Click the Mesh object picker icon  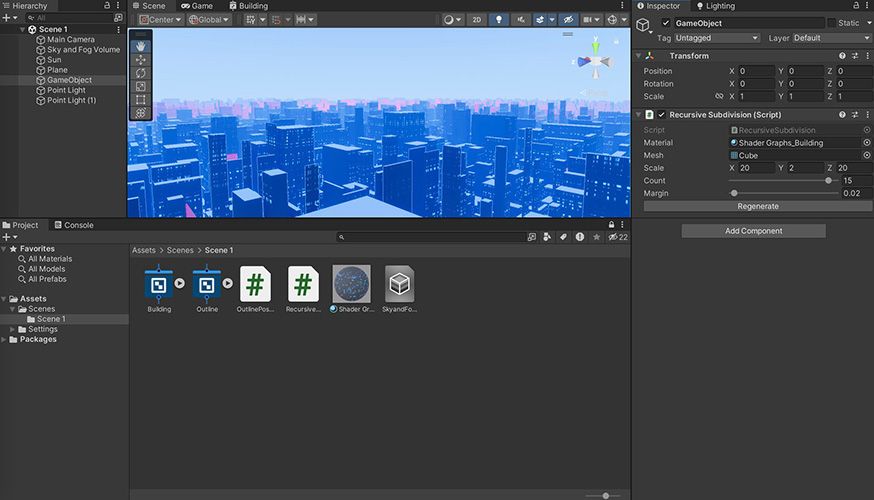[x=866, y=156]
